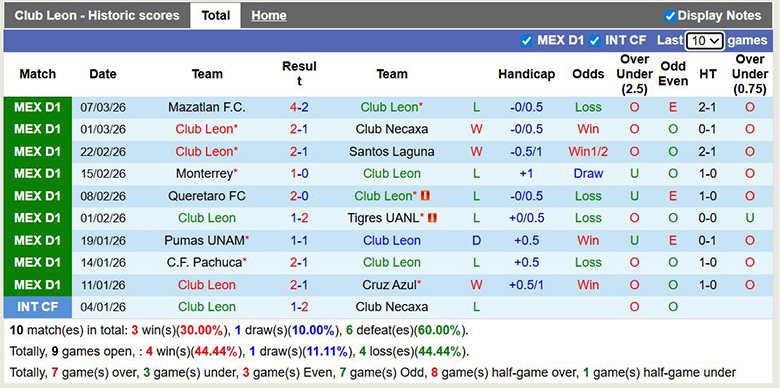780x388 pixels.
Task: Click the date 22/02/26
Action: [x=103, y=151]
